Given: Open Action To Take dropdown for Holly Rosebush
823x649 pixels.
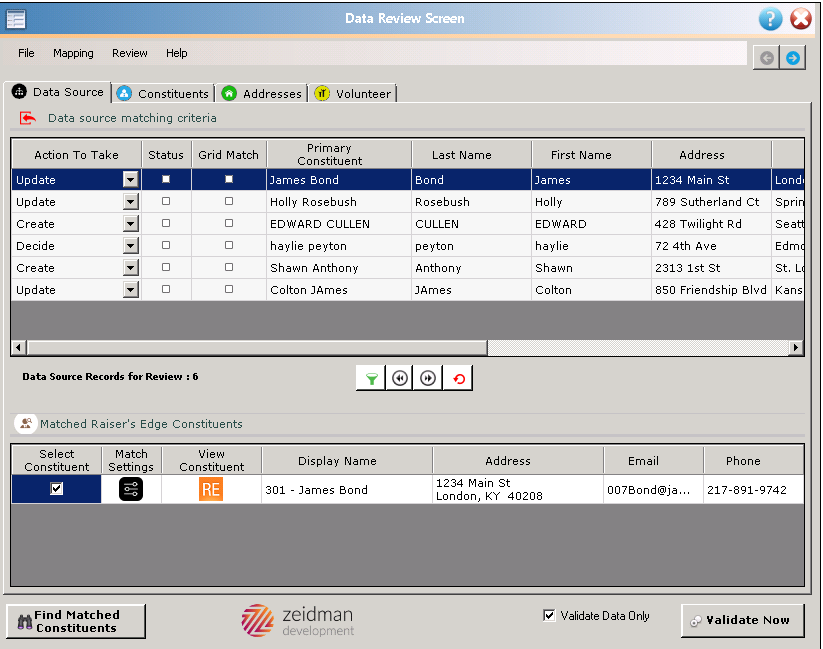Looking at the screenshot, I should click(131, 202).
